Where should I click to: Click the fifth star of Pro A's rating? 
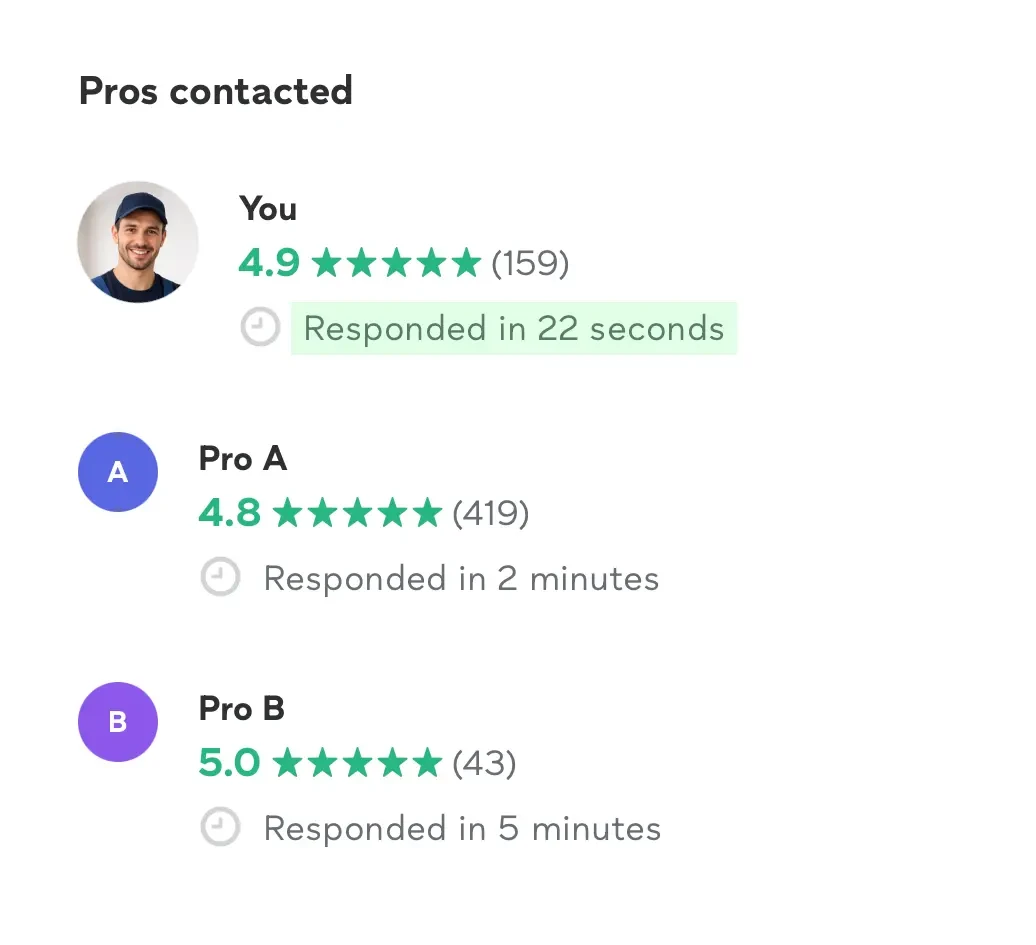428,513
